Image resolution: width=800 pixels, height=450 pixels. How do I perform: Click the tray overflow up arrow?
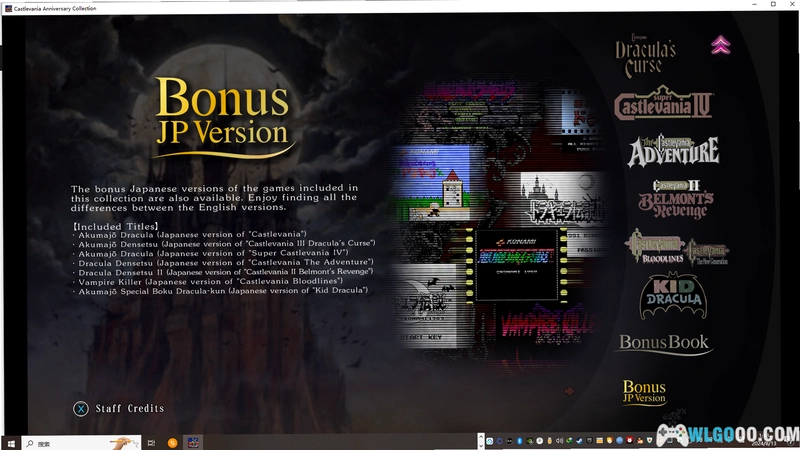pos(481,438)
